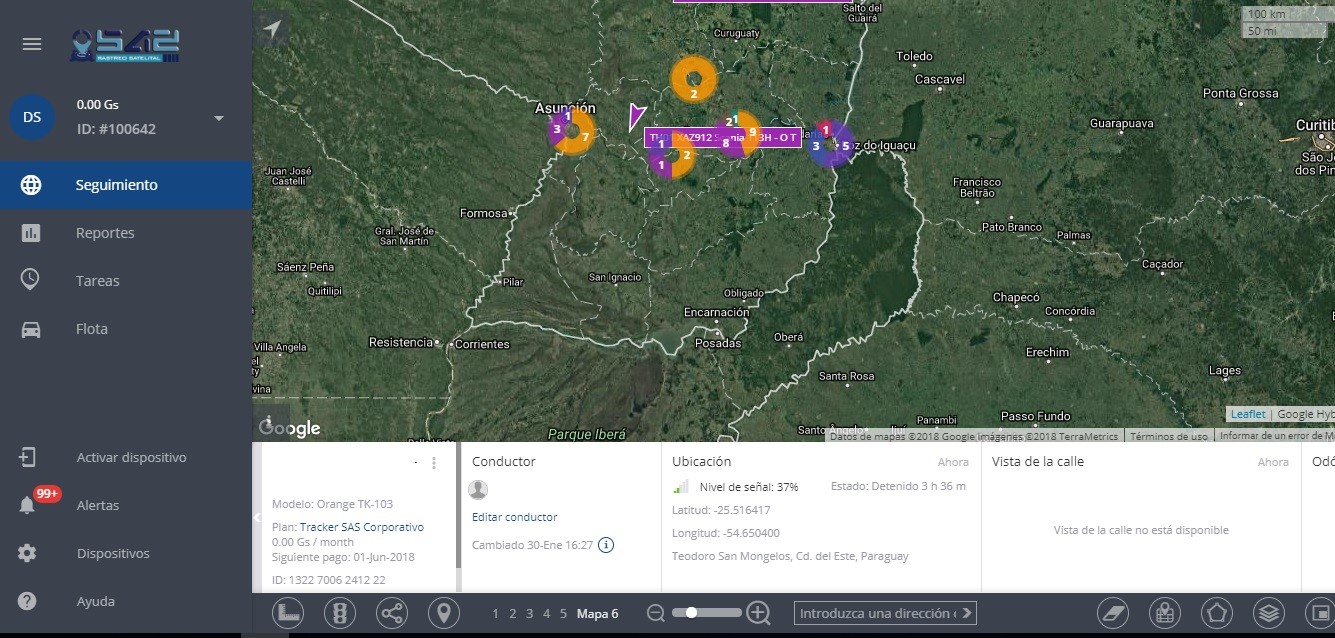Image resolution: width=1335 pixels, height=638 pixels.
Task: Open the Tracker SAS Corporativo plan link
Action: coord(361,527)
